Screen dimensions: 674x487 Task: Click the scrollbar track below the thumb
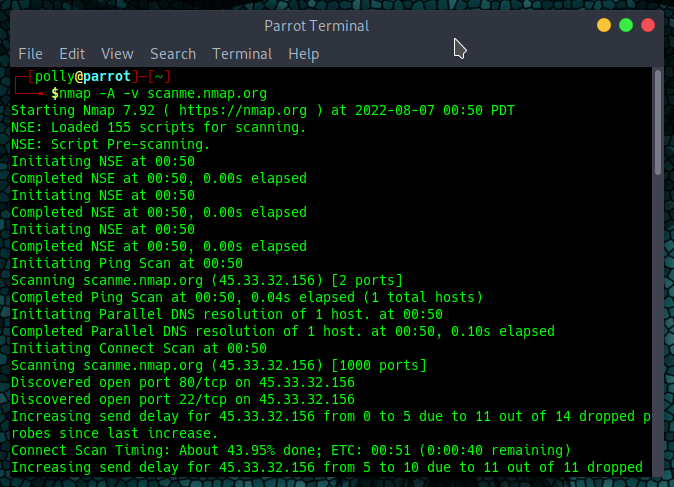[658, 327]
